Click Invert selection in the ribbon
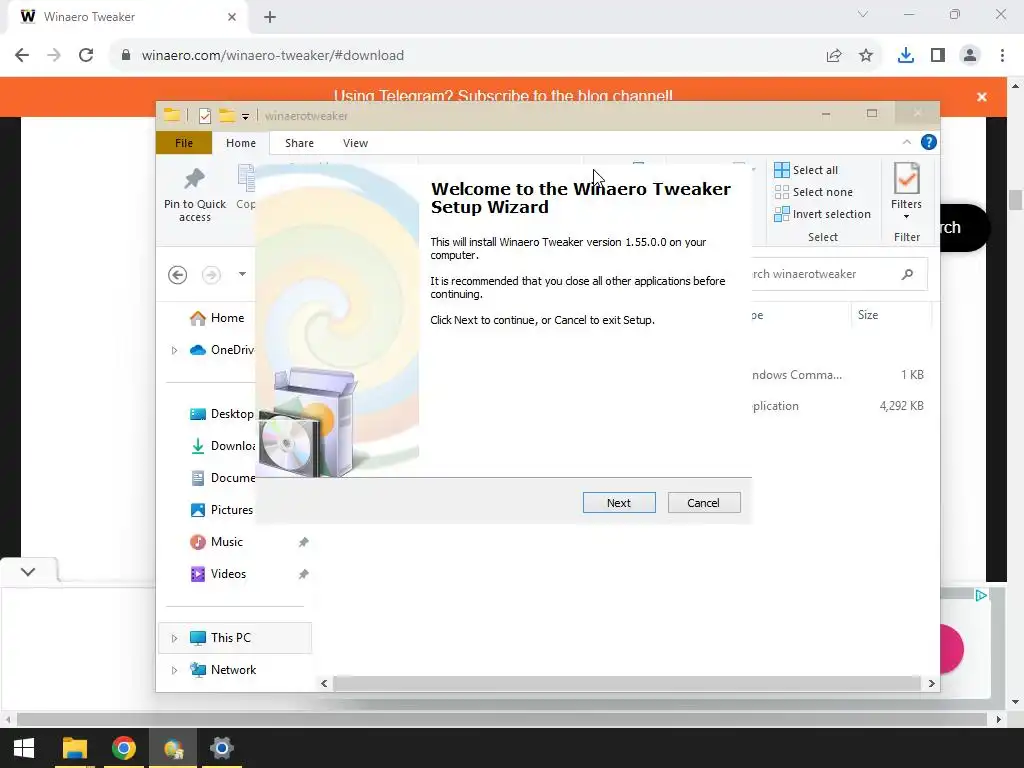This screenshot has height=768, width=1024. 822,214
